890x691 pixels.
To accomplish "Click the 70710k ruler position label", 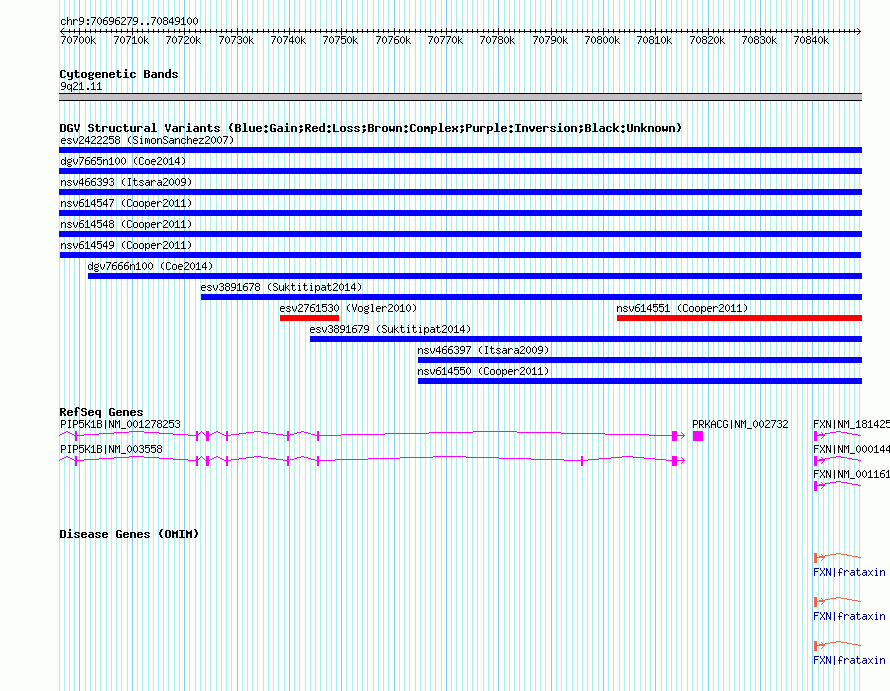I will click(131, 40).
